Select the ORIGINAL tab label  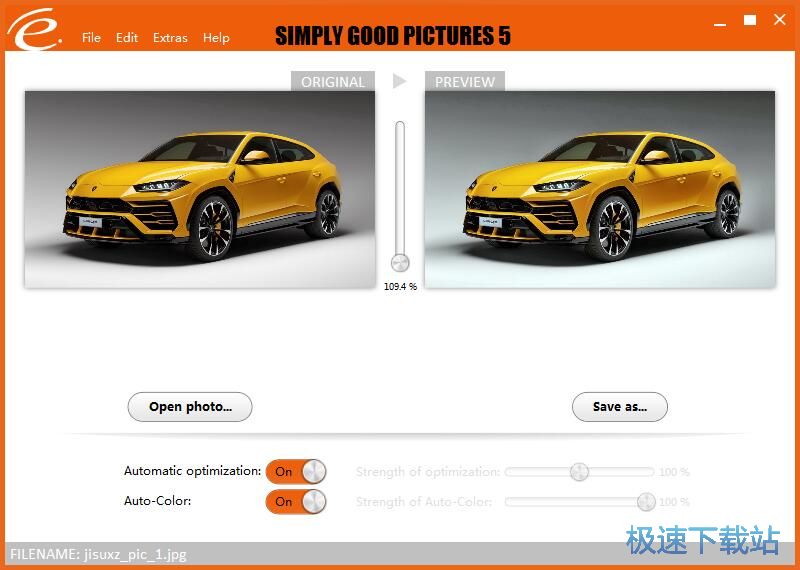click(x=333, y=82)
